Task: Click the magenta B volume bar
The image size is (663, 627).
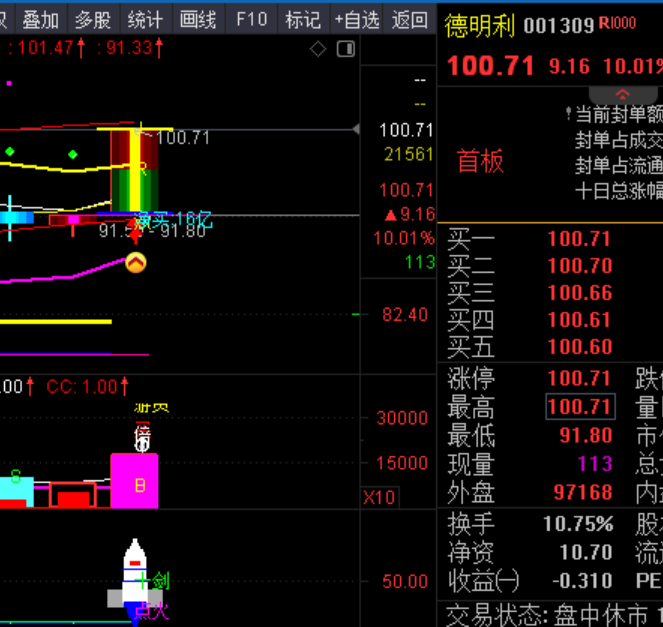Action: (x=134, y=481)
